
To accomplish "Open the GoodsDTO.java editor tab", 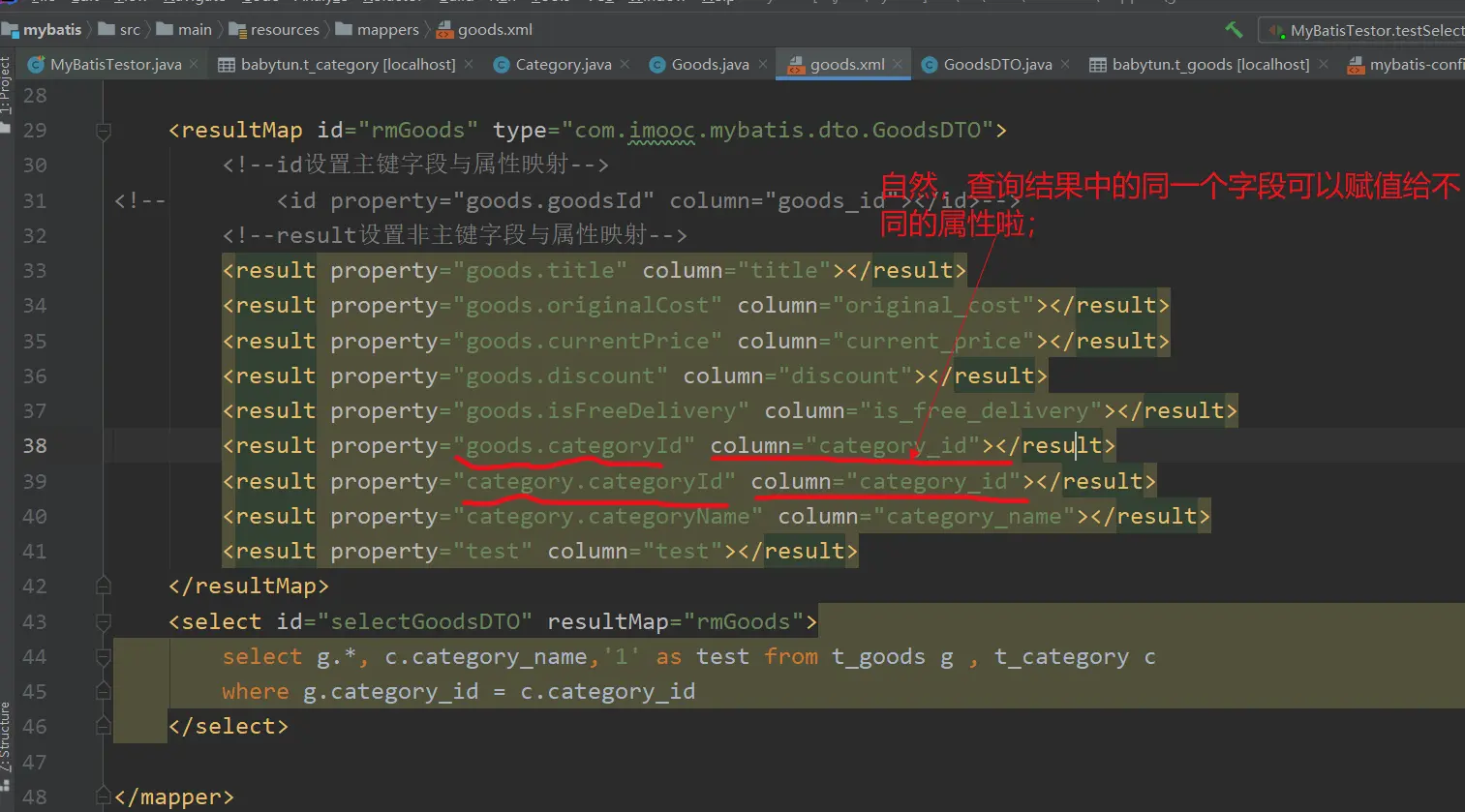I will coord(996,65).
